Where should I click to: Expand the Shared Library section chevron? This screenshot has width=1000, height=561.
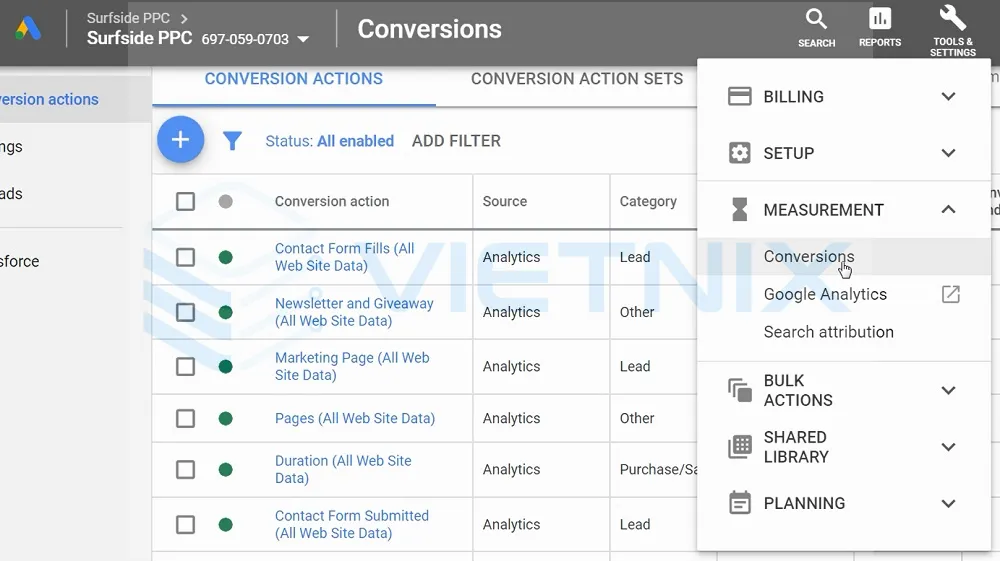point(948,447)
